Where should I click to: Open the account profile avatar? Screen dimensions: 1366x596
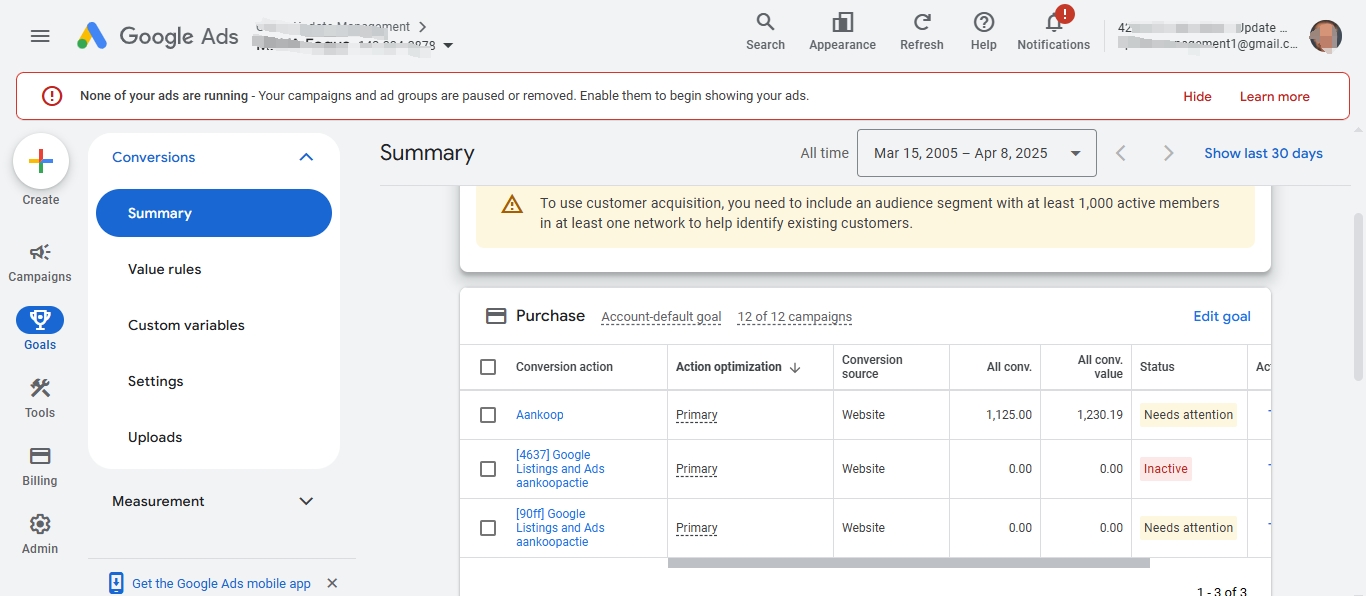1326,36
